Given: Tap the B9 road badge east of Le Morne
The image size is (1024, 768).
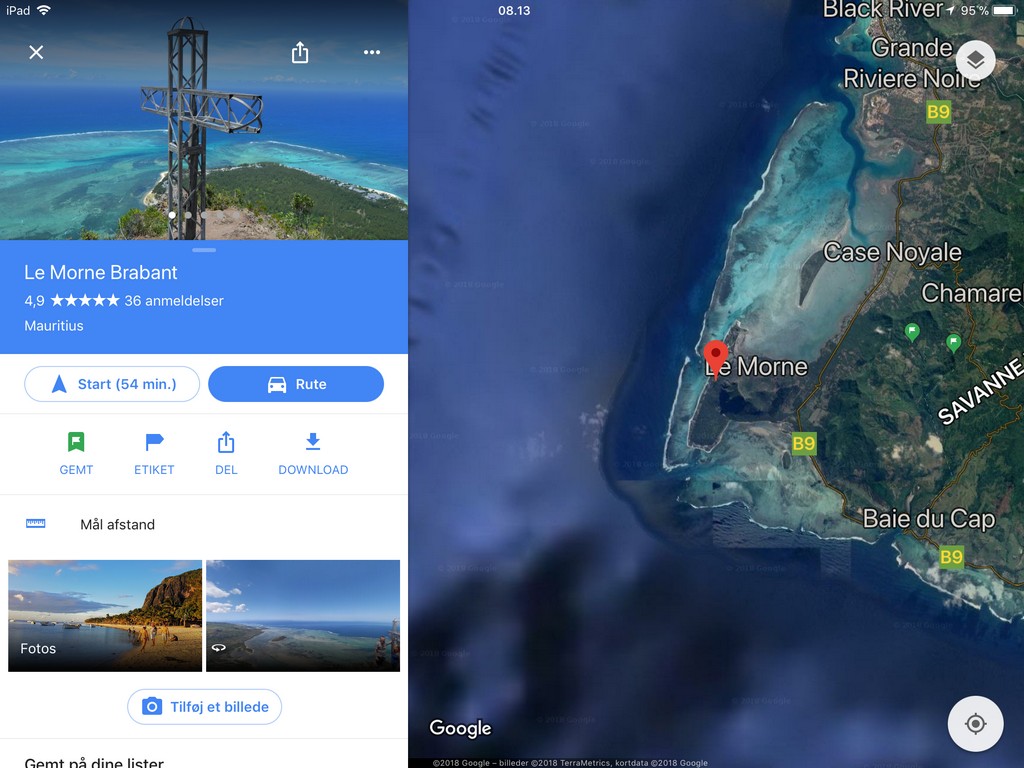Looking at the screenshot, I should (803, 443).
